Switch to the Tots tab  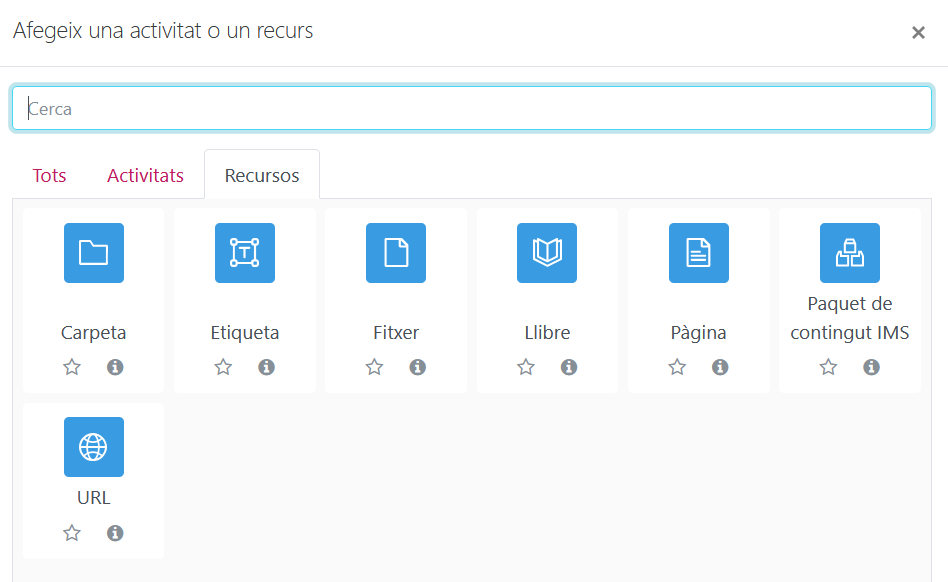coord(49,176)
